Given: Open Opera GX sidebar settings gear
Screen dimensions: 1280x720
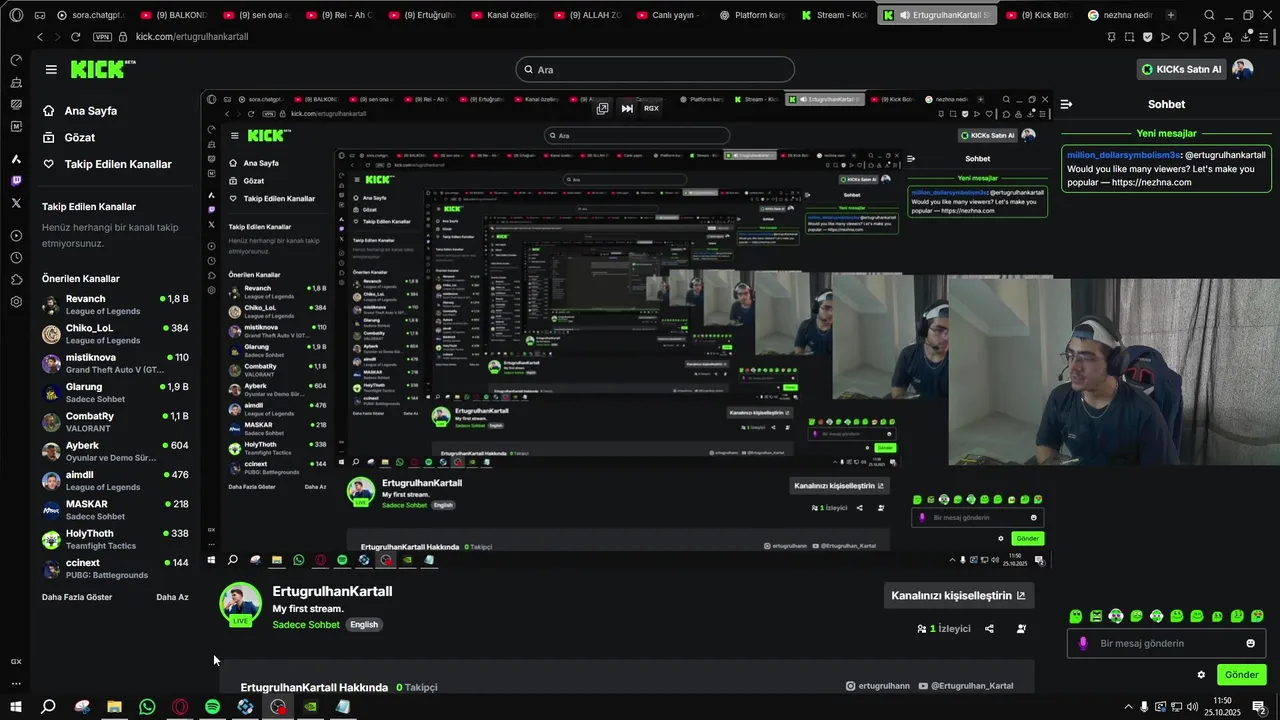Looking at the screenshot, I should click(x=16, y=302).
